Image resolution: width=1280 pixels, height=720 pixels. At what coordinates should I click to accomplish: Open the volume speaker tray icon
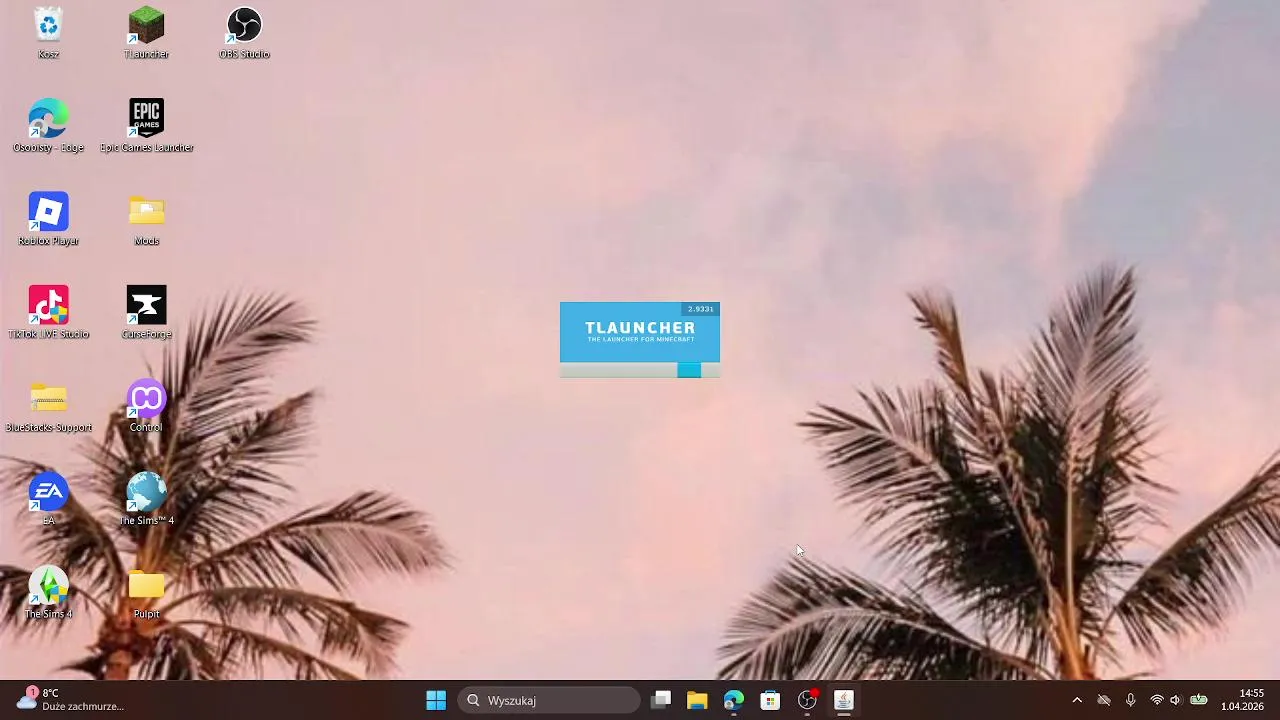[x=1176, y=700]
